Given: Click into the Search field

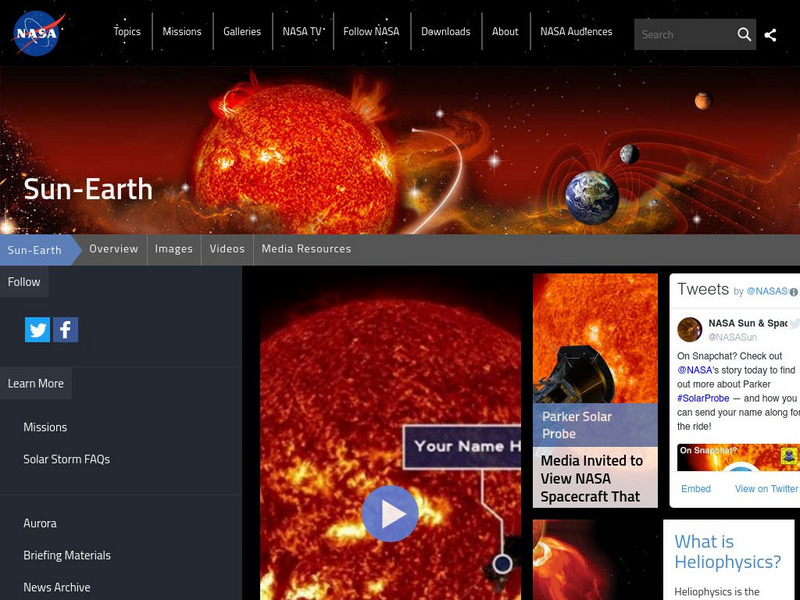Looking at the screenshot, I should [x=684, y=35].
